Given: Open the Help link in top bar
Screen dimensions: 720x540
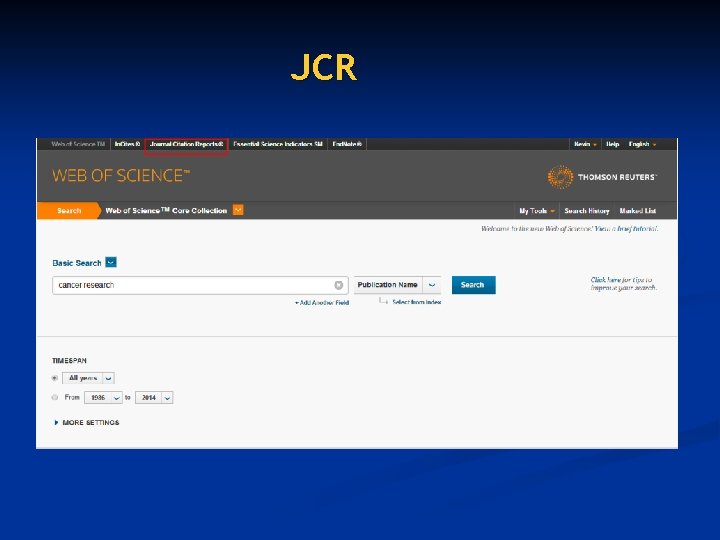Looking at the screenshot, I should [x=613, y=144].
